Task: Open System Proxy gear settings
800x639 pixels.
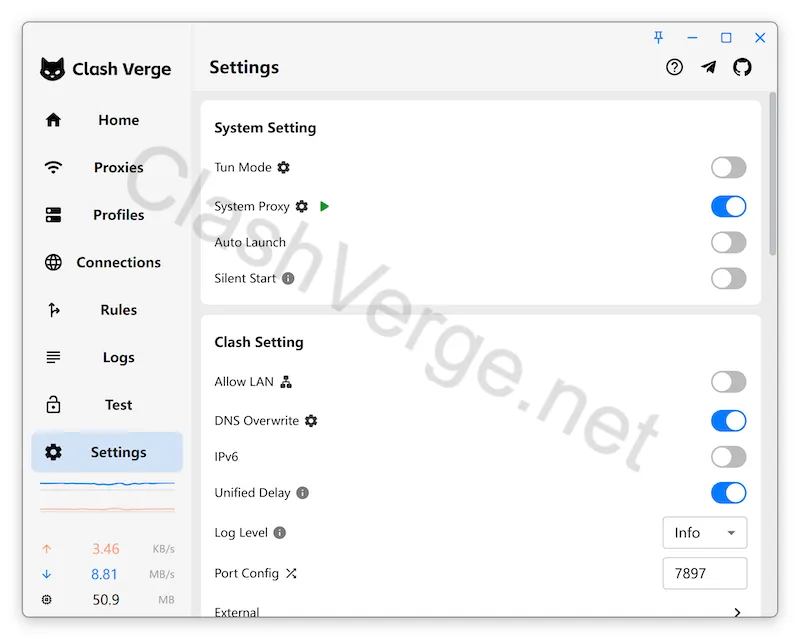Action: [x=302, y=206]
